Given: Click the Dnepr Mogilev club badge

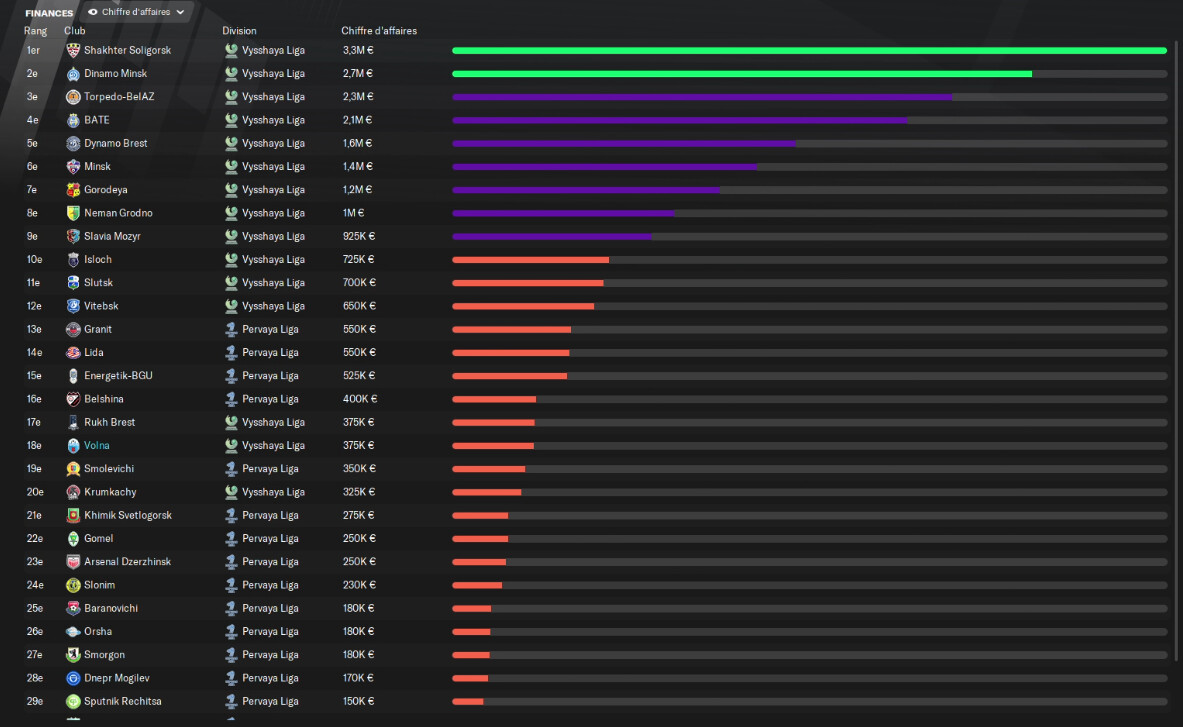Looking at the screenshot, I should [73, 678].
